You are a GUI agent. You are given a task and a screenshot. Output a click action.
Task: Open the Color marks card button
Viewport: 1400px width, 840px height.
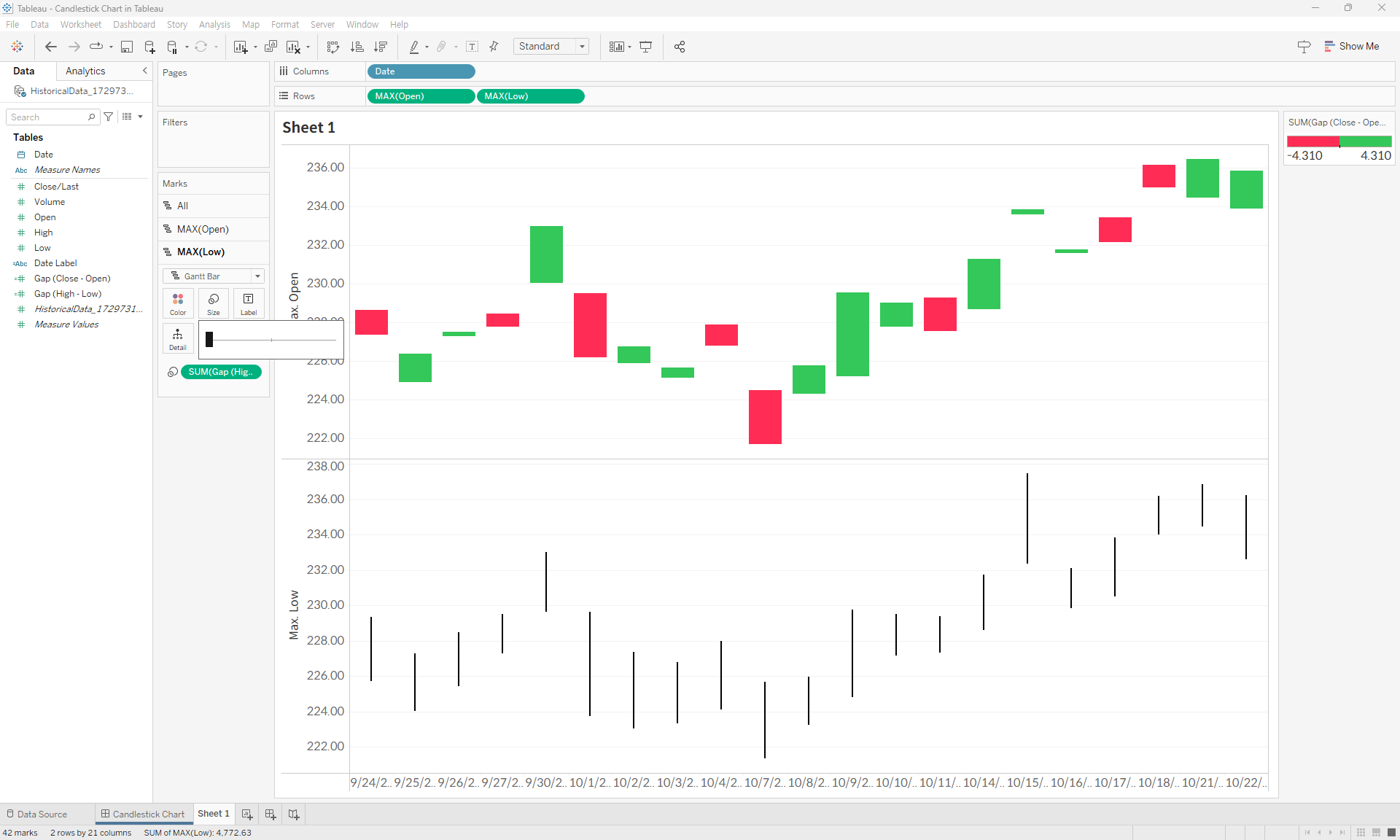click(178, 303)
